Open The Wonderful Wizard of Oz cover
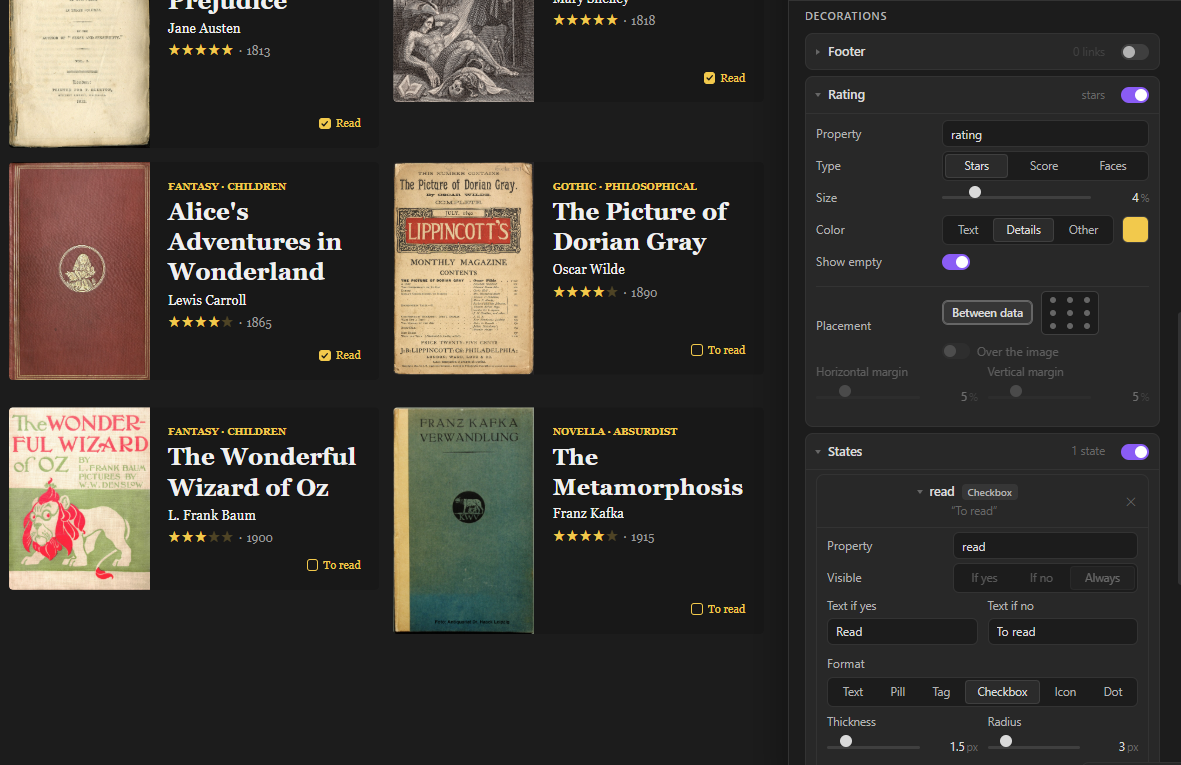The width and height of the screenshot is (1181, 765). click(x=80, y=498)
